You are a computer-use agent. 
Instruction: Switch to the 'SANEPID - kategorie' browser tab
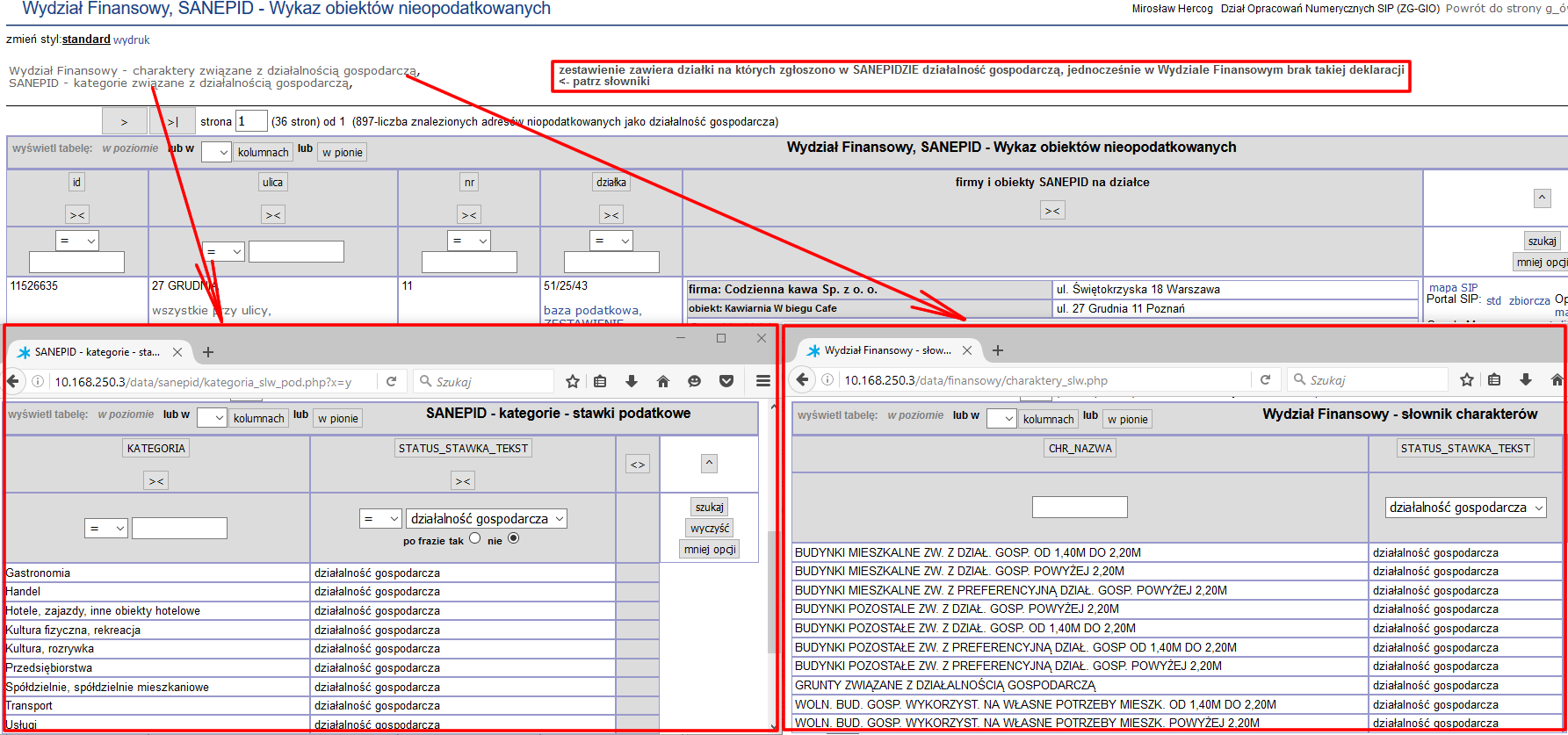tap(97, 352)
